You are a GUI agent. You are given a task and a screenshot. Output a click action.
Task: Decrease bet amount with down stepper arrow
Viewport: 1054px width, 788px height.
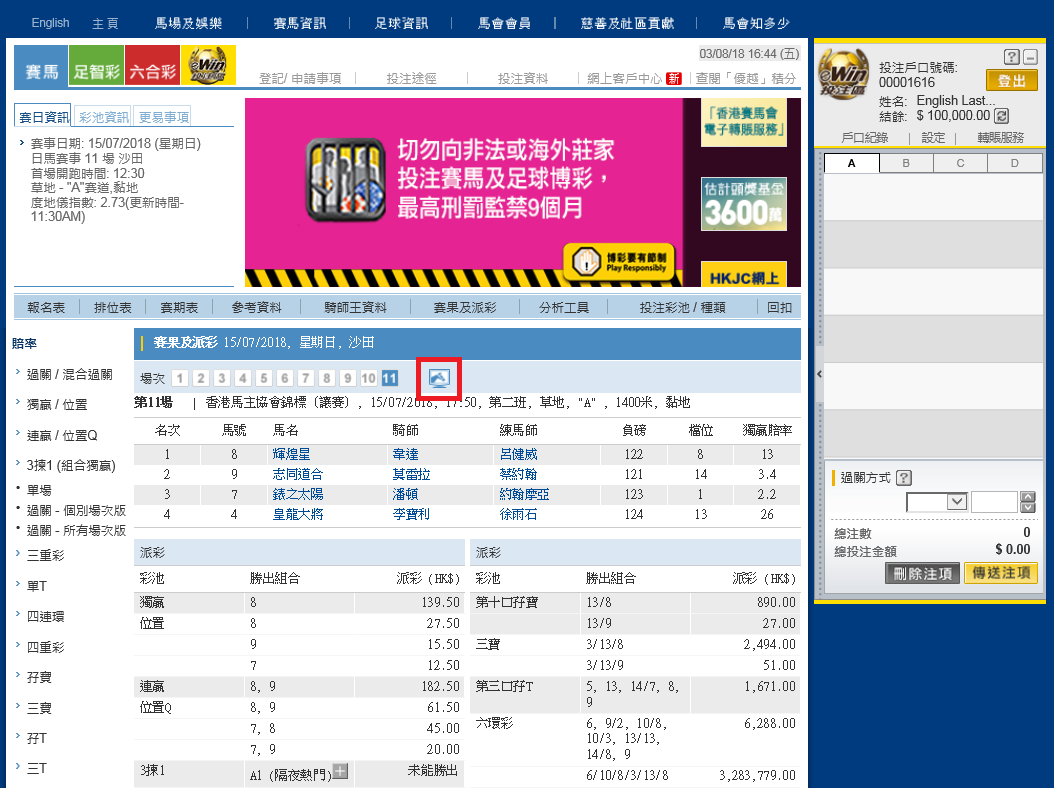click(x=1027, y=508)
